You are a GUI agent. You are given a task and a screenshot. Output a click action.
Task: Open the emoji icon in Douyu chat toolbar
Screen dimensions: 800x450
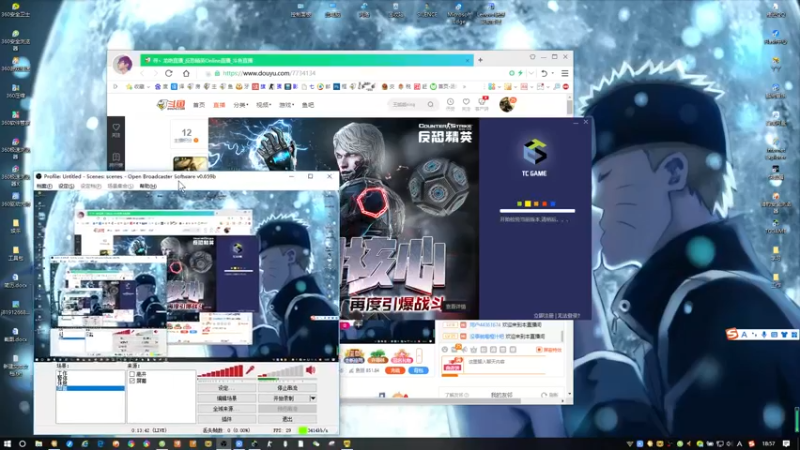[445, 349]
